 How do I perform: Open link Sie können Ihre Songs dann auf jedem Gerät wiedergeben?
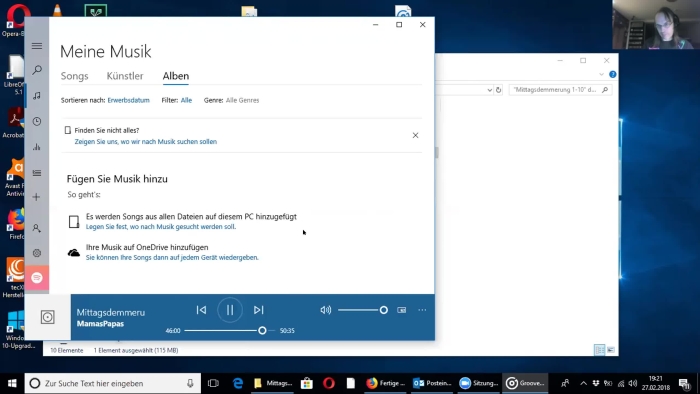(x=172, y=257)
